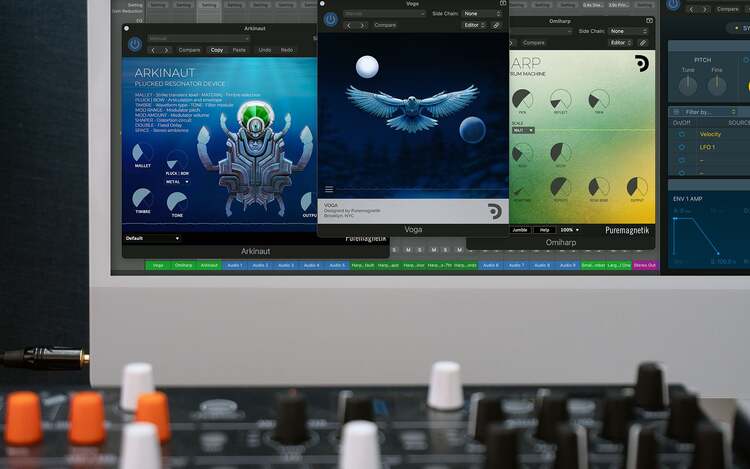The image size is (750, 469).
Task: Go to previous preset in Voga
Action: tap(349, 25)
